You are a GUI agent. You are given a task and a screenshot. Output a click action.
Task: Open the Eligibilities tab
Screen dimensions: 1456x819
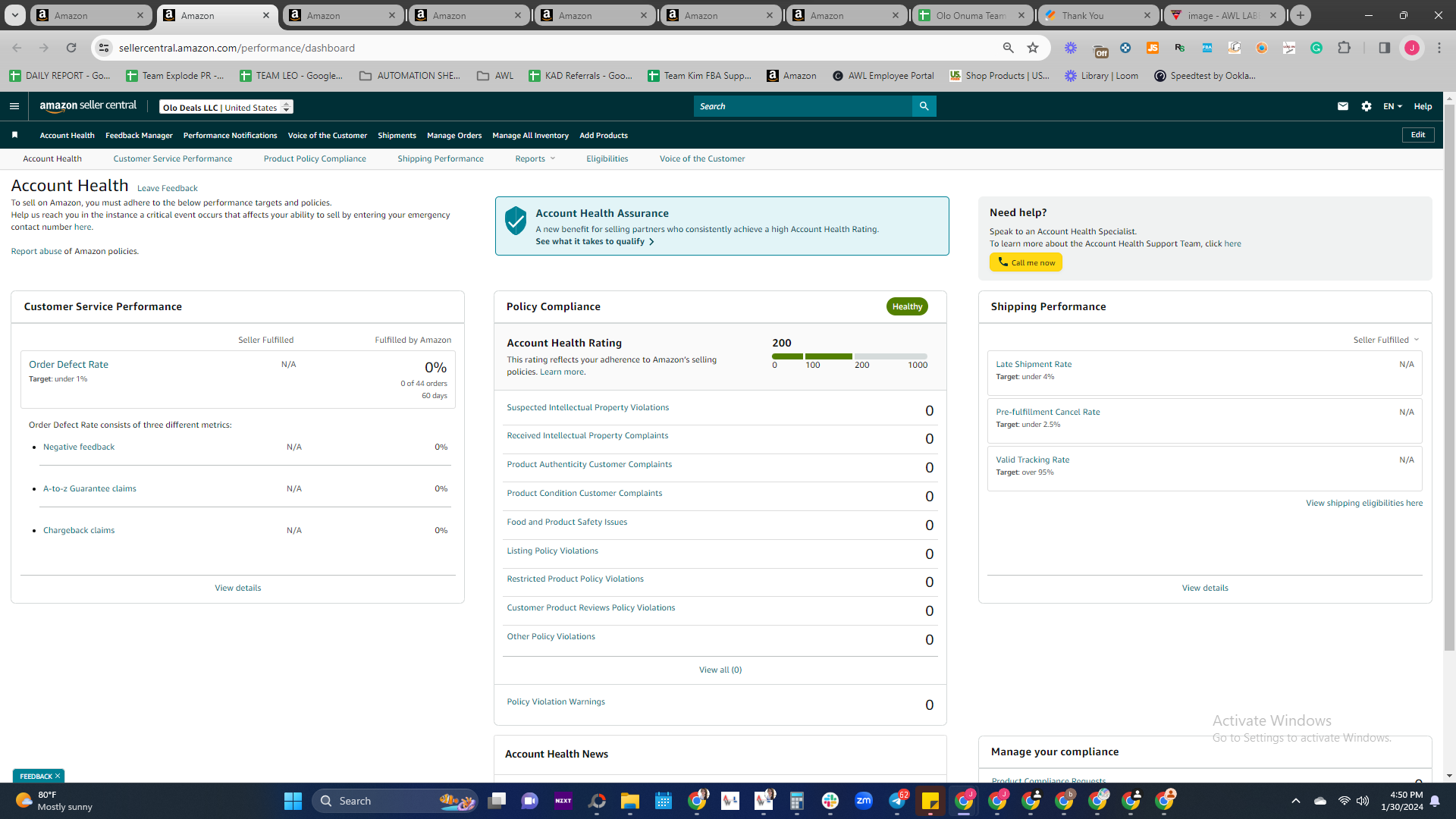point(607,158)
